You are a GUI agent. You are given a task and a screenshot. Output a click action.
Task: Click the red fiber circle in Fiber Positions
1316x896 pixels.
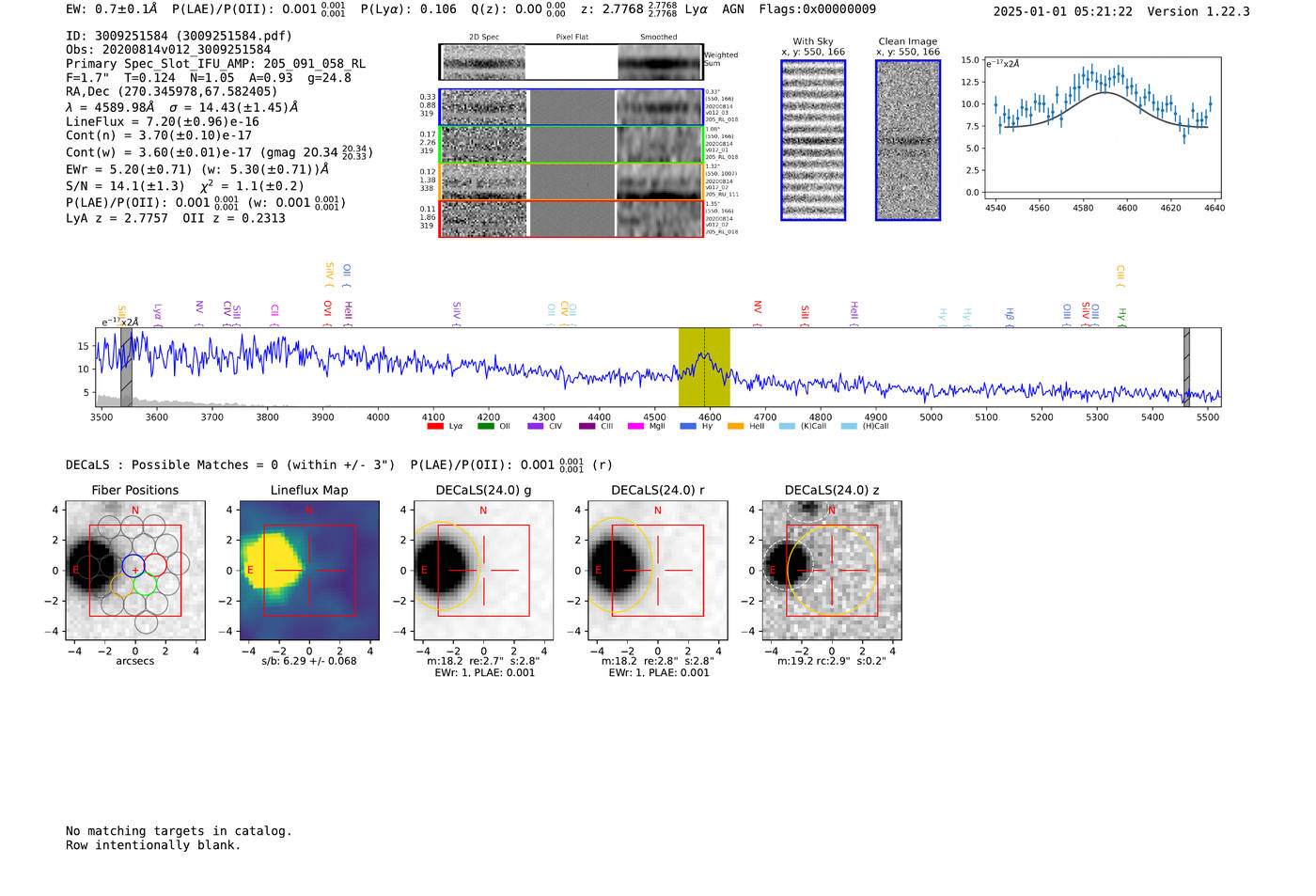(x=156, y=565)
